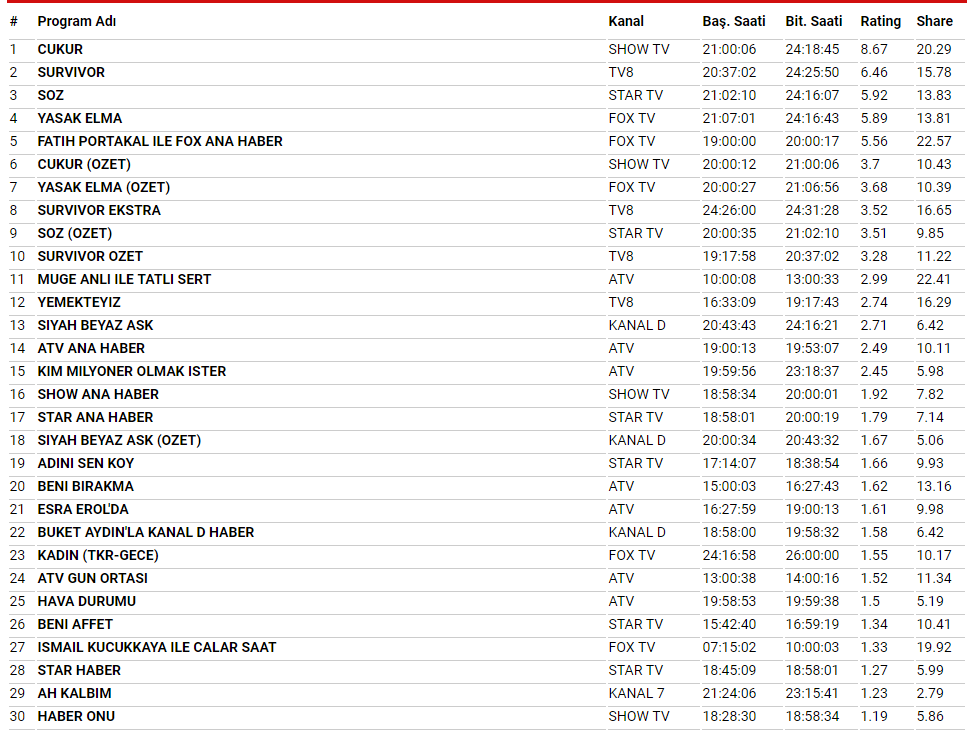Click the 'Program Adı' column header

pyautogui.click(x=76, y=22)
